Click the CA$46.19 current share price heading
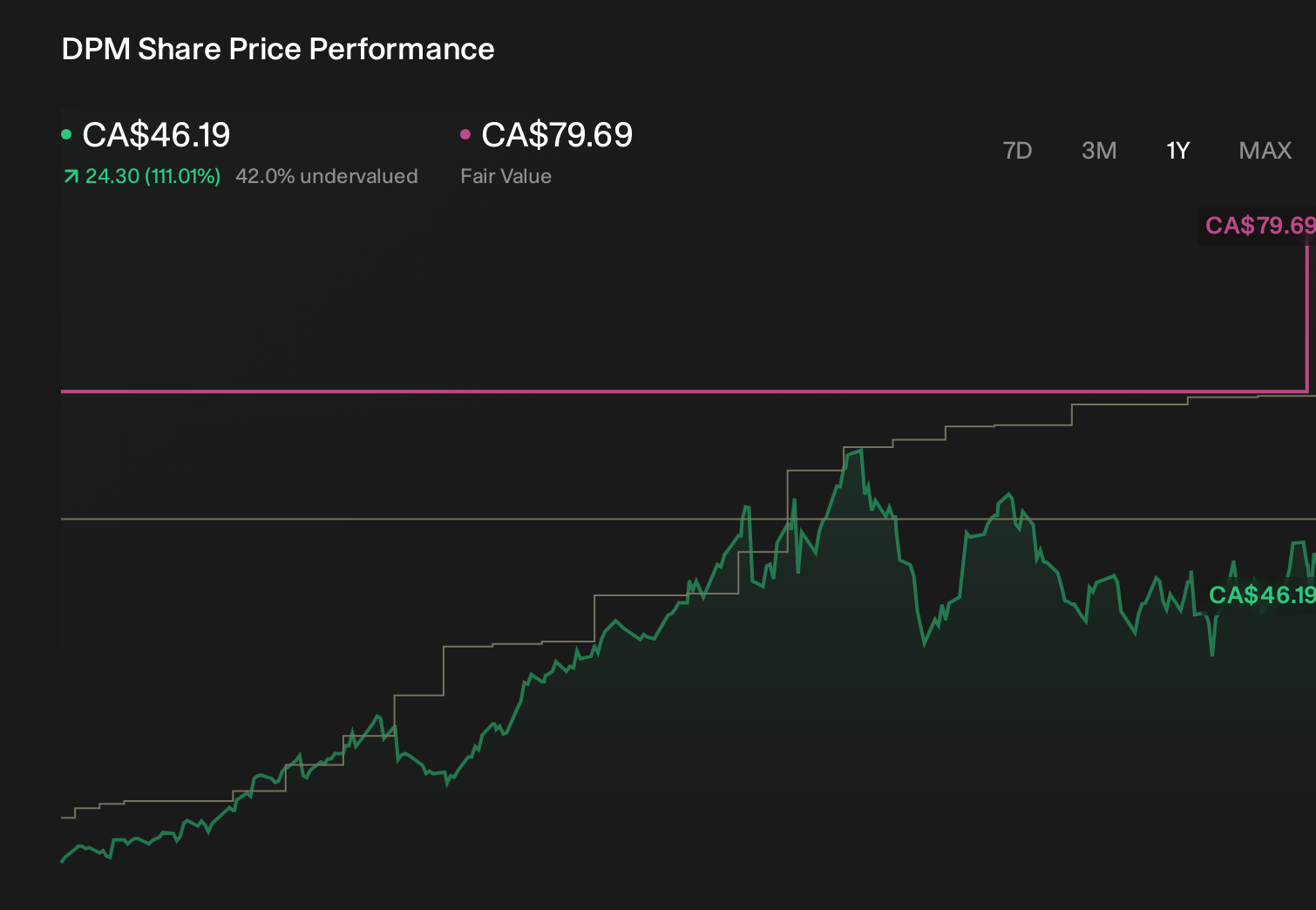This screenshot has height=910, width=1316. [x=156, y=135]
